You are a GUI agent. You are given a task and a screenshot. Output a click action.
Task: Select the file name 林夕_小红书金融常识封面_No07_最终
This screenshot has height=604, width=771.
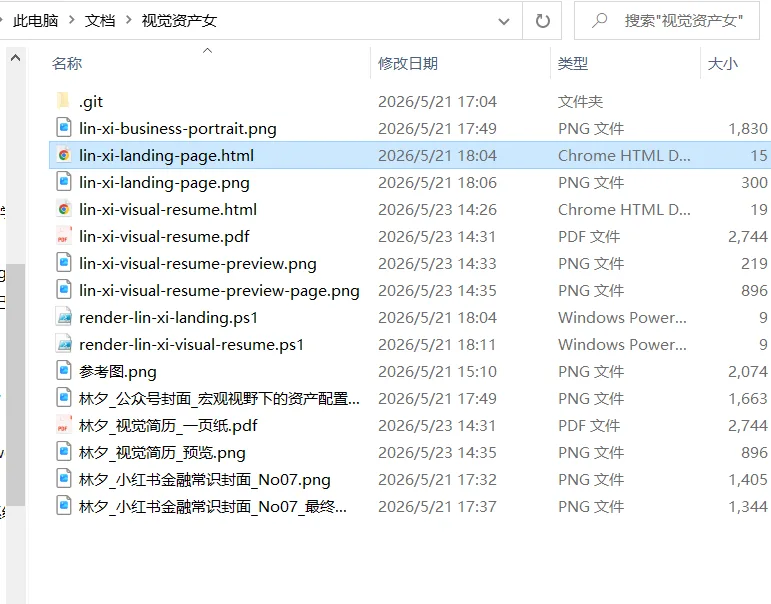213,507
